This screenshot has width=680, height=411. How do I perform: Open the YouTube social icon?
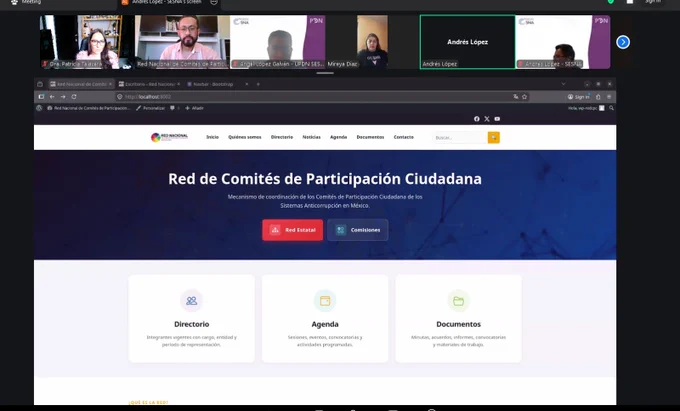click(x=497, y=119)
